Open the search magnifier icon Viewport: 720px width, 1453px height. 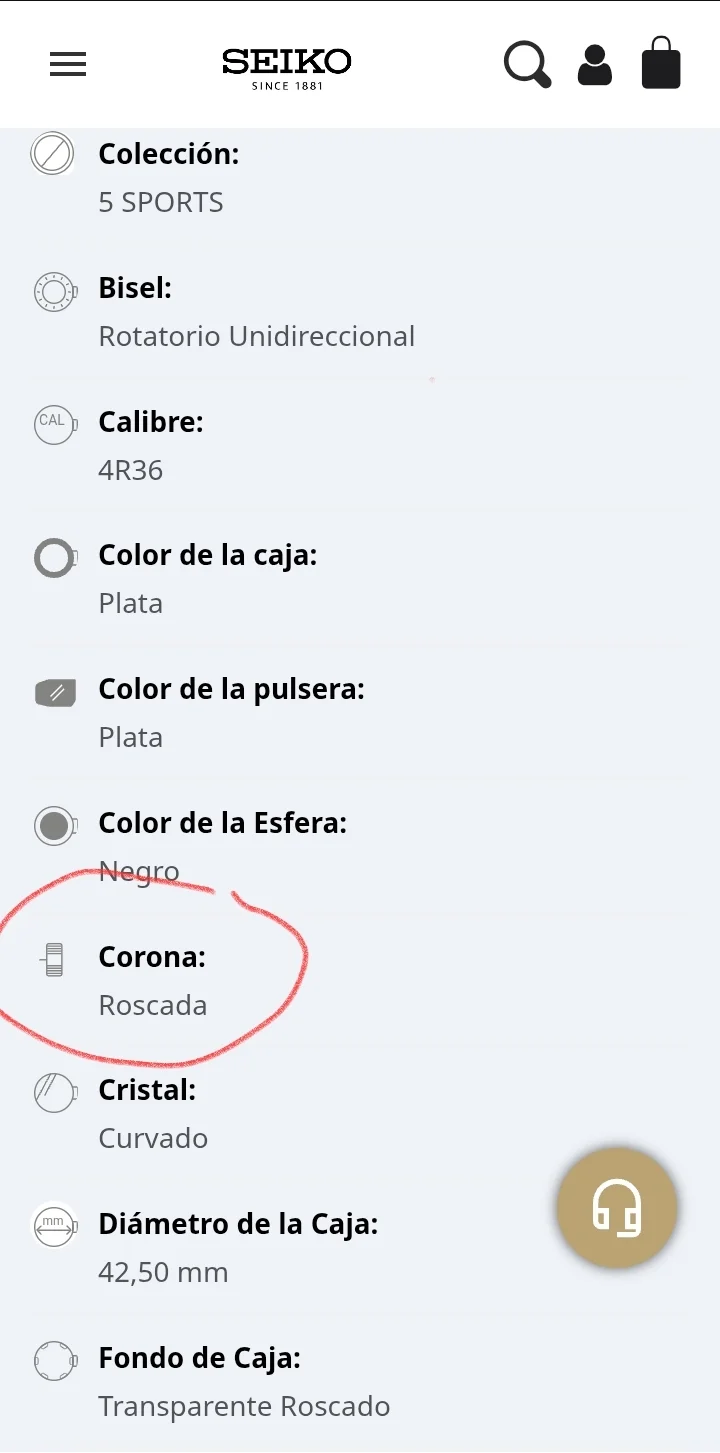[527, 64]
